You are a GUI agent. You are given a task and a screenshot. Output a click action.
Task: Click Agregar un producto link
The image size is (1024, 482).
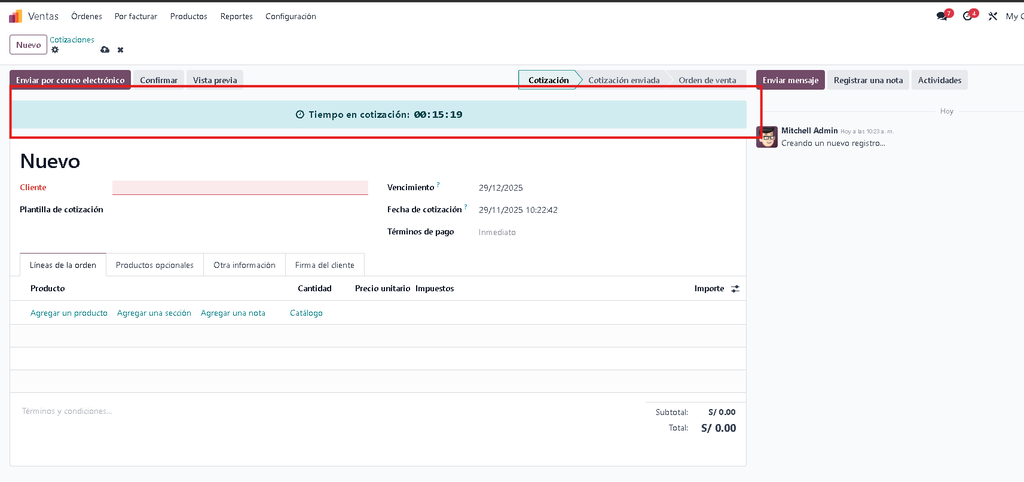tap(69, 313)
